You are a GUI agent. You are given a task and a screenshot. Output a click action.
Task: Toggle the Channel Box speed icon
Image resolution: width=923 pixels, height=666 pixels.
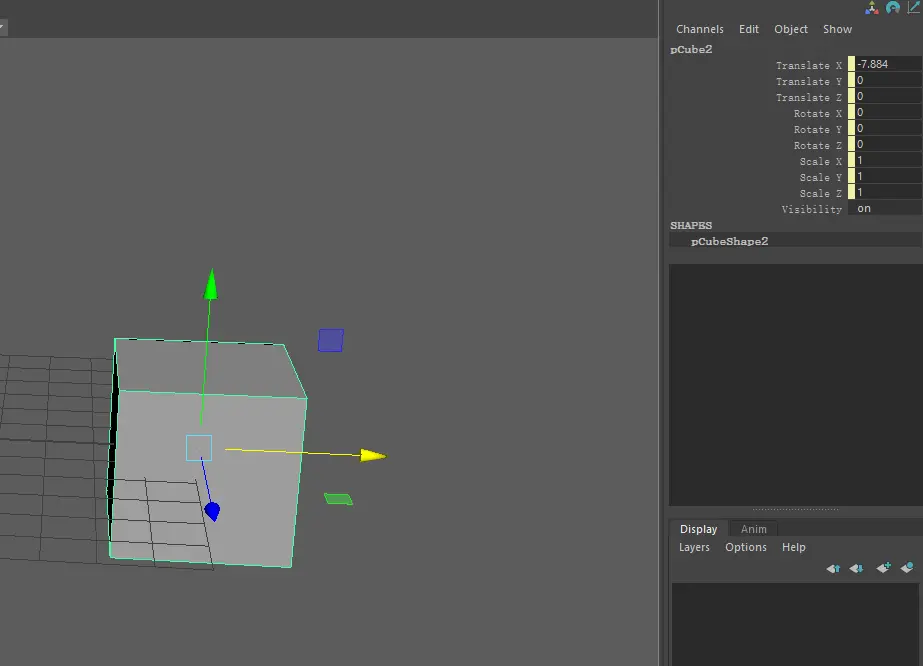point(893,8)
